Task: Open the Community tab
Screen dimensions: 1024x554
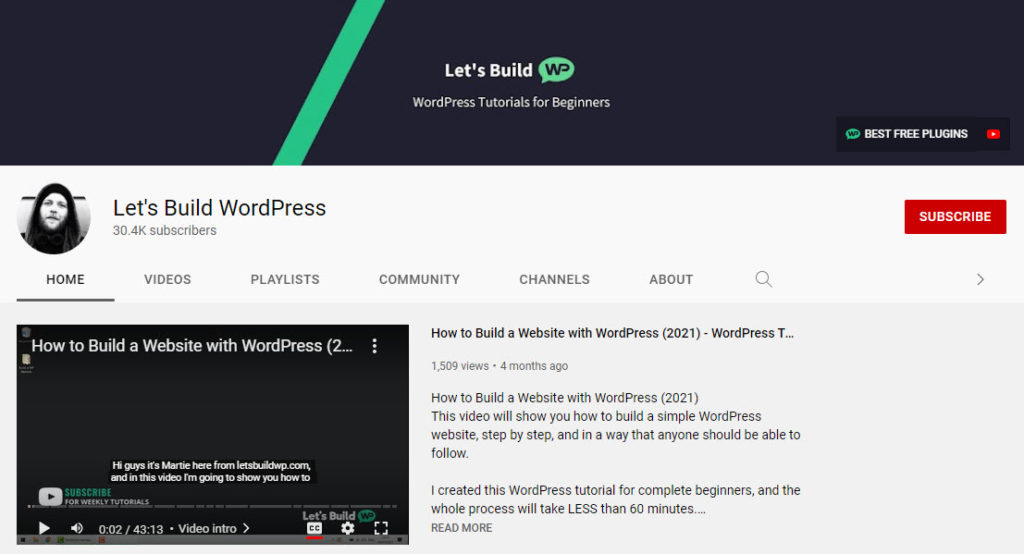Action: (x=419, y=279)
